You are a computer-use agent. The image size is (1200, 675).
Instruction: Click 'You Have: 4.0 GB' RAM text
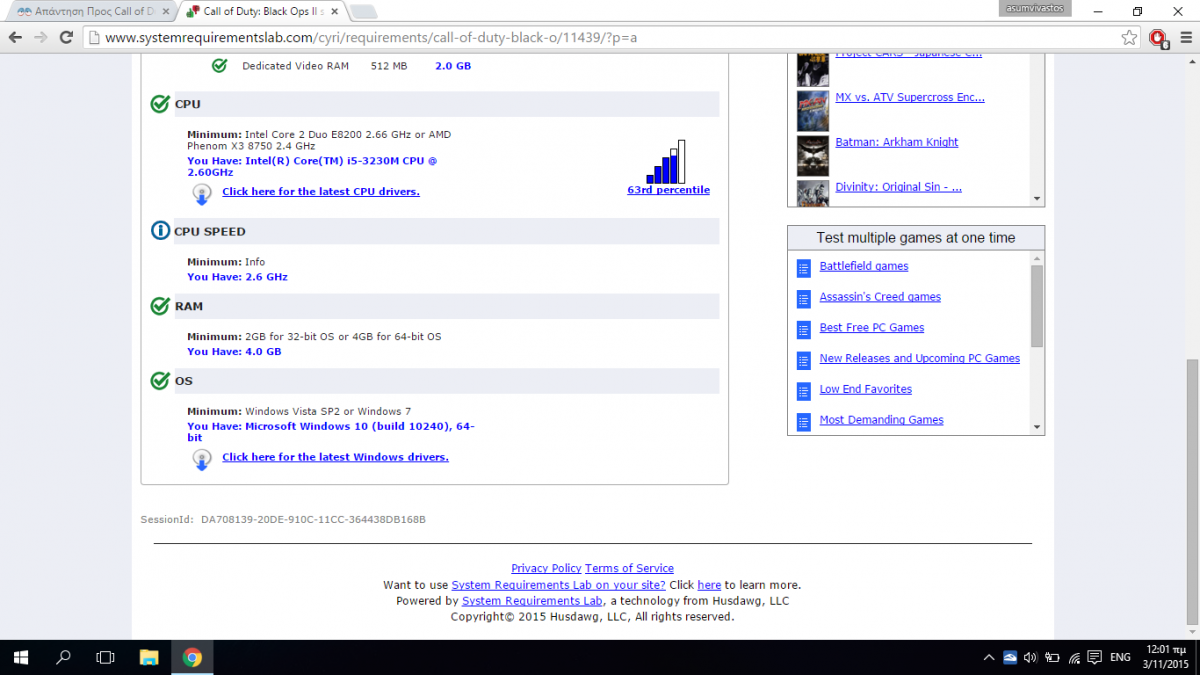234,352
